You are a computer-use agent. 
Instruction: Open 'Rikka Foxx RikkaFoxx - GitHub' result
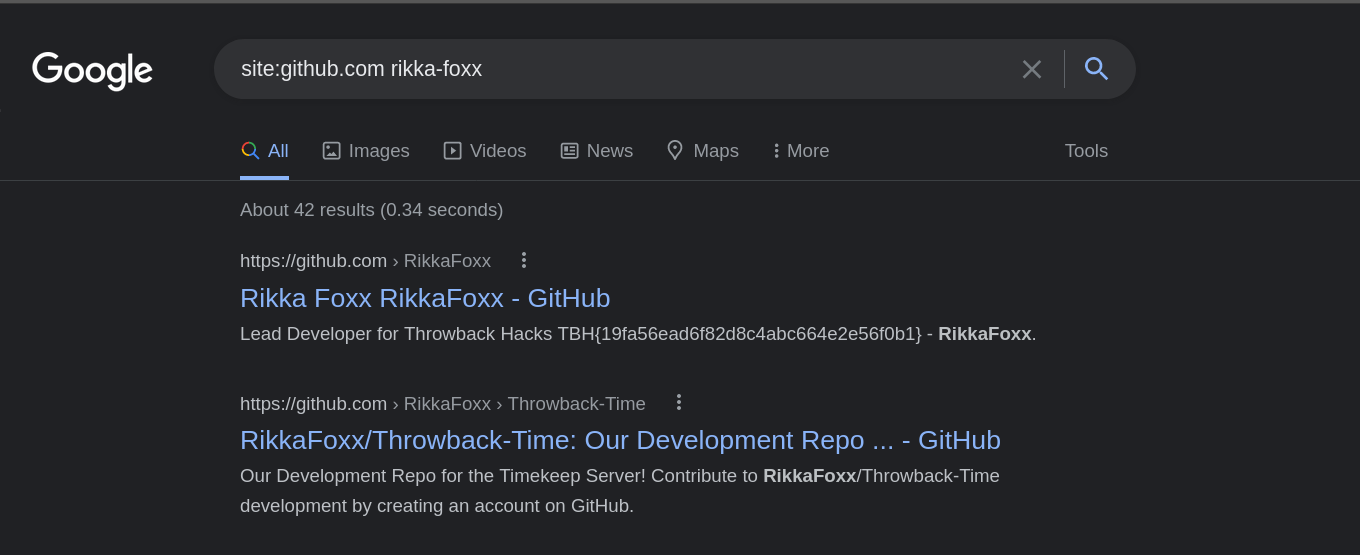pos(425,298)
